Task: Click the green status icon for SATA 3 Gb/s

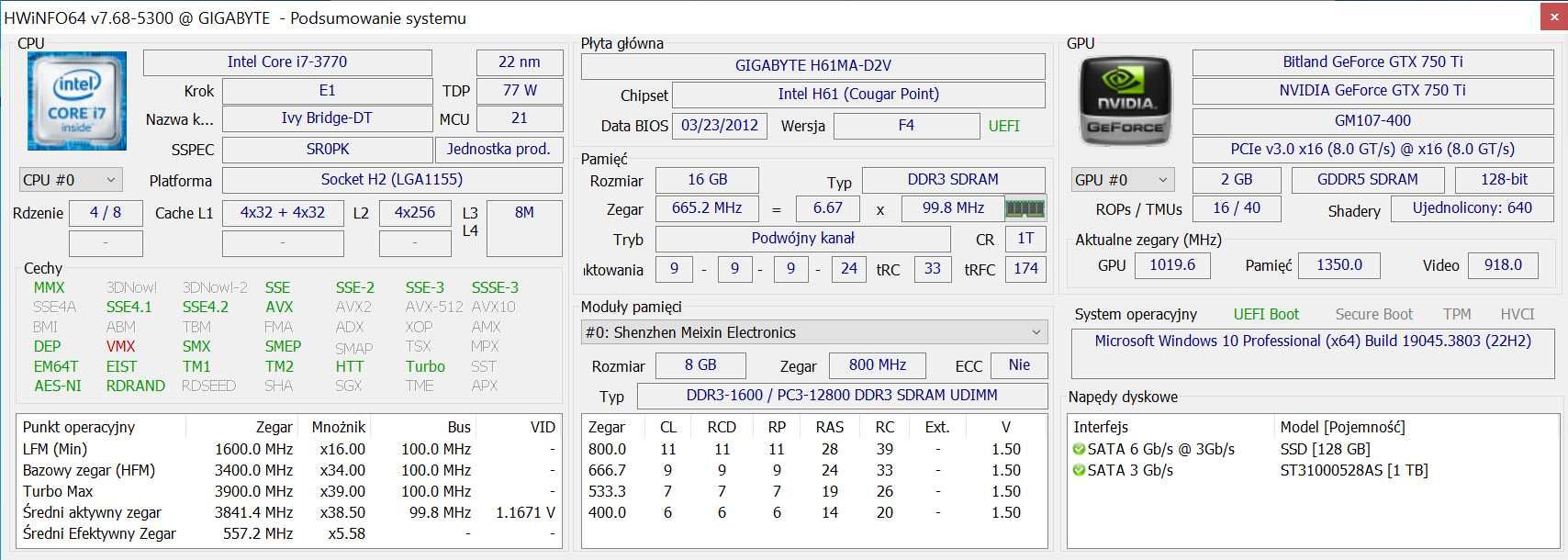Action: (1079, 471)
